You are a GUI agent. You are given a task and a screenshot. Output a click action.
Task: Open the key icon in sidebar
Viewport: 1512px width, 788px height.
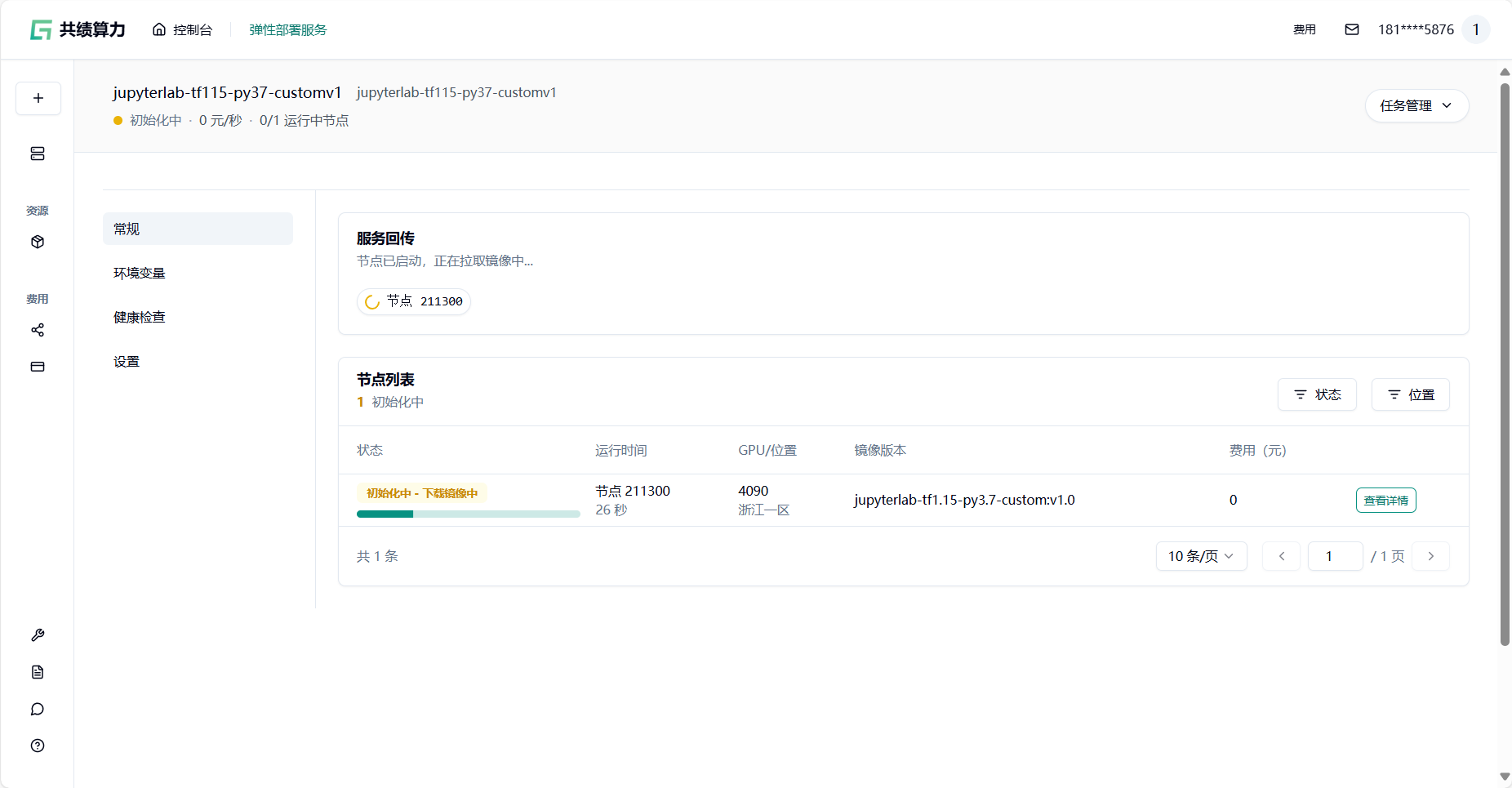38,635
